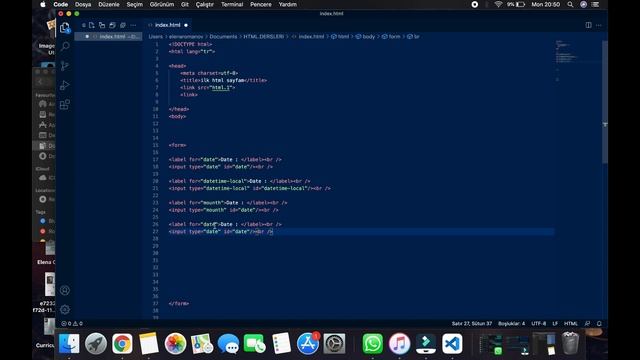Image resolution: width=640 pixels, height=360 pixels.
Task: Open the Terminal menu
Action: pyautogui.click(x=232, y=4)
